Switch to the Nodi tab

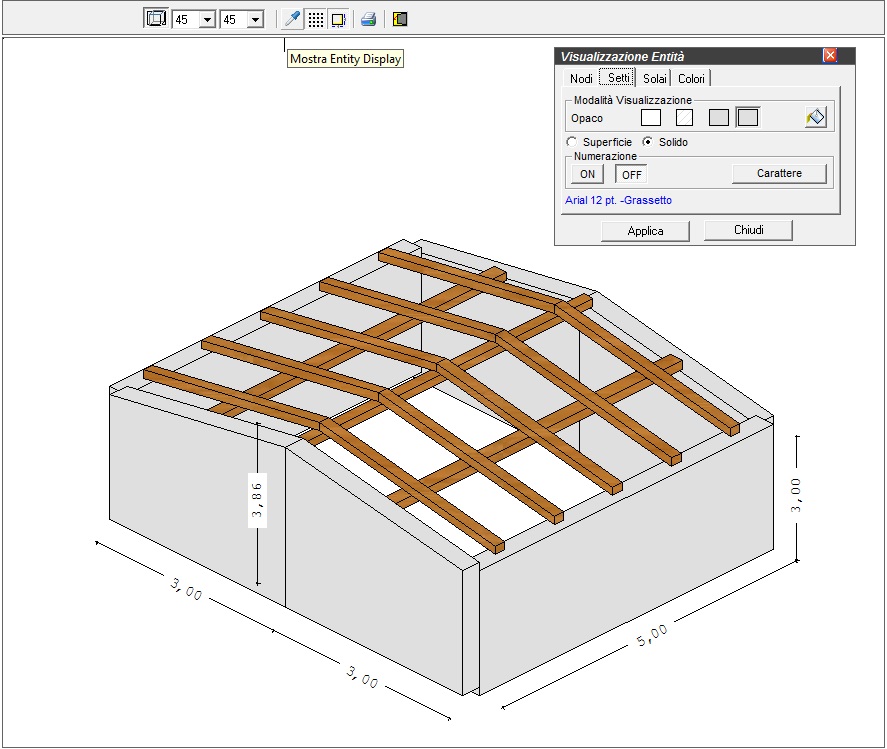581,79
